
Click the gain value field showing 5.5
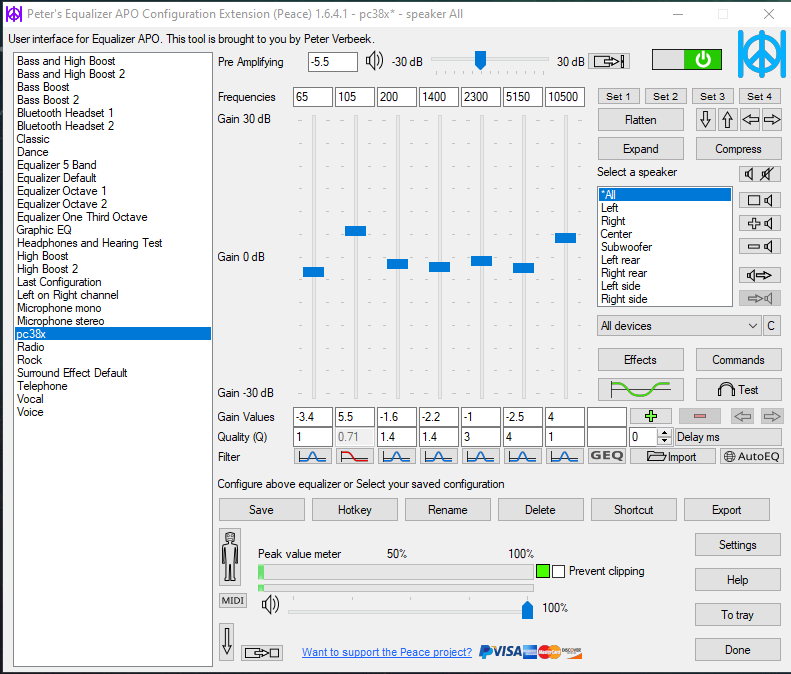[x=355, y=417]
